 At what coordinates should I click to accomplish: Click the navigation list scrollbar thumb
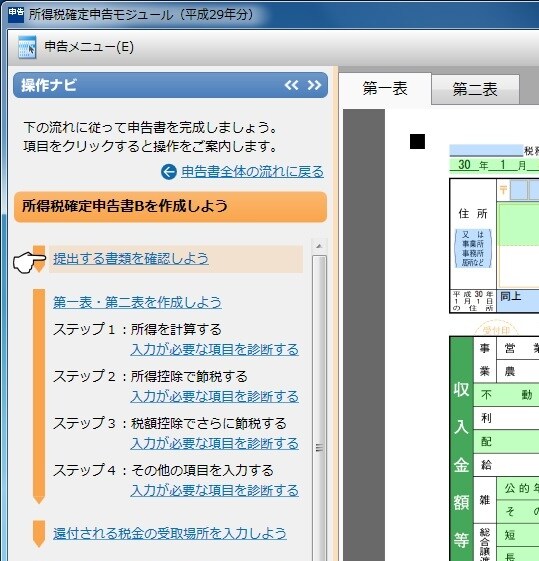click(319, 408)
